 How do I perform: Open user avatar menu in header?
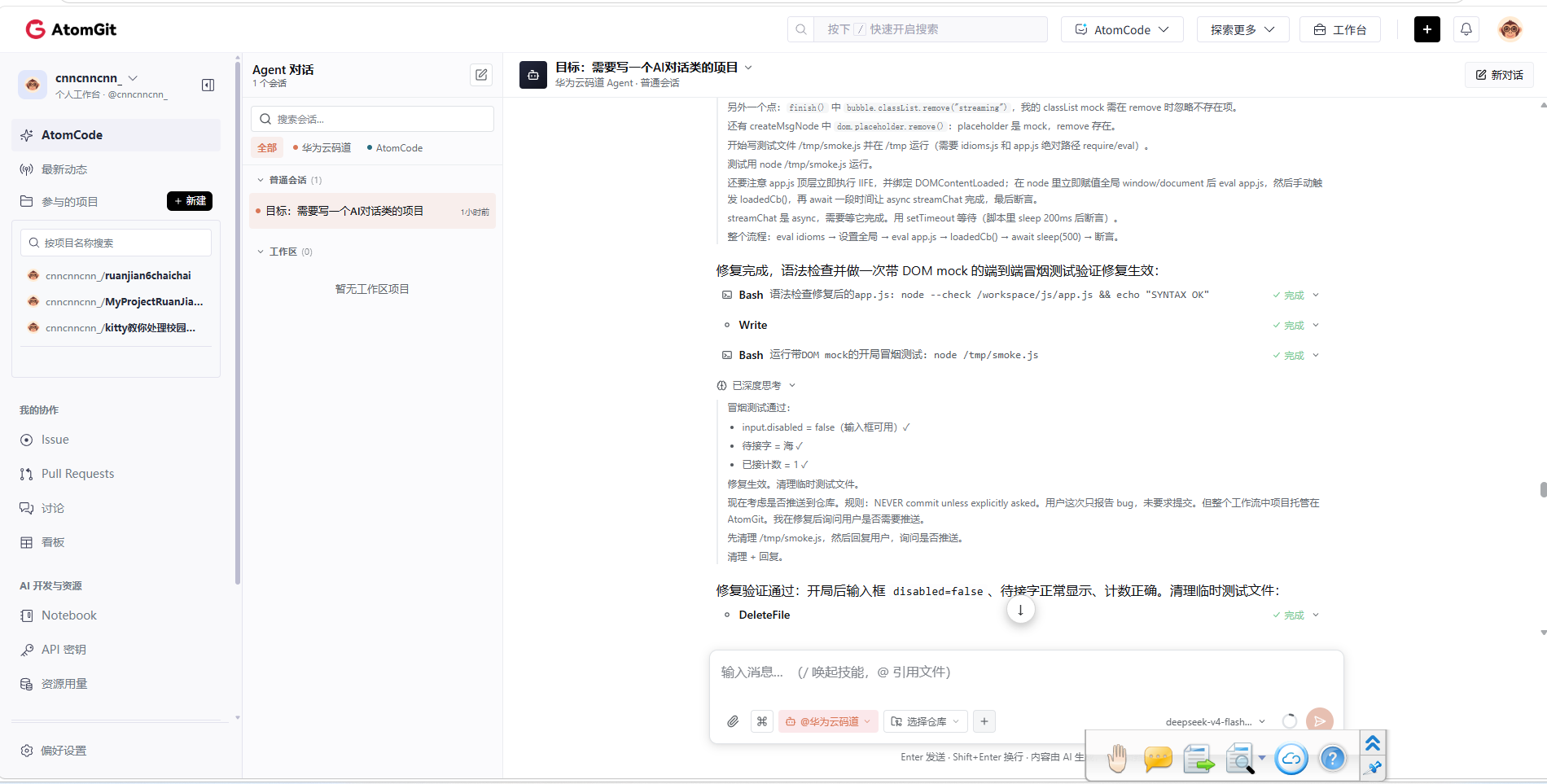pos(1510,29)
